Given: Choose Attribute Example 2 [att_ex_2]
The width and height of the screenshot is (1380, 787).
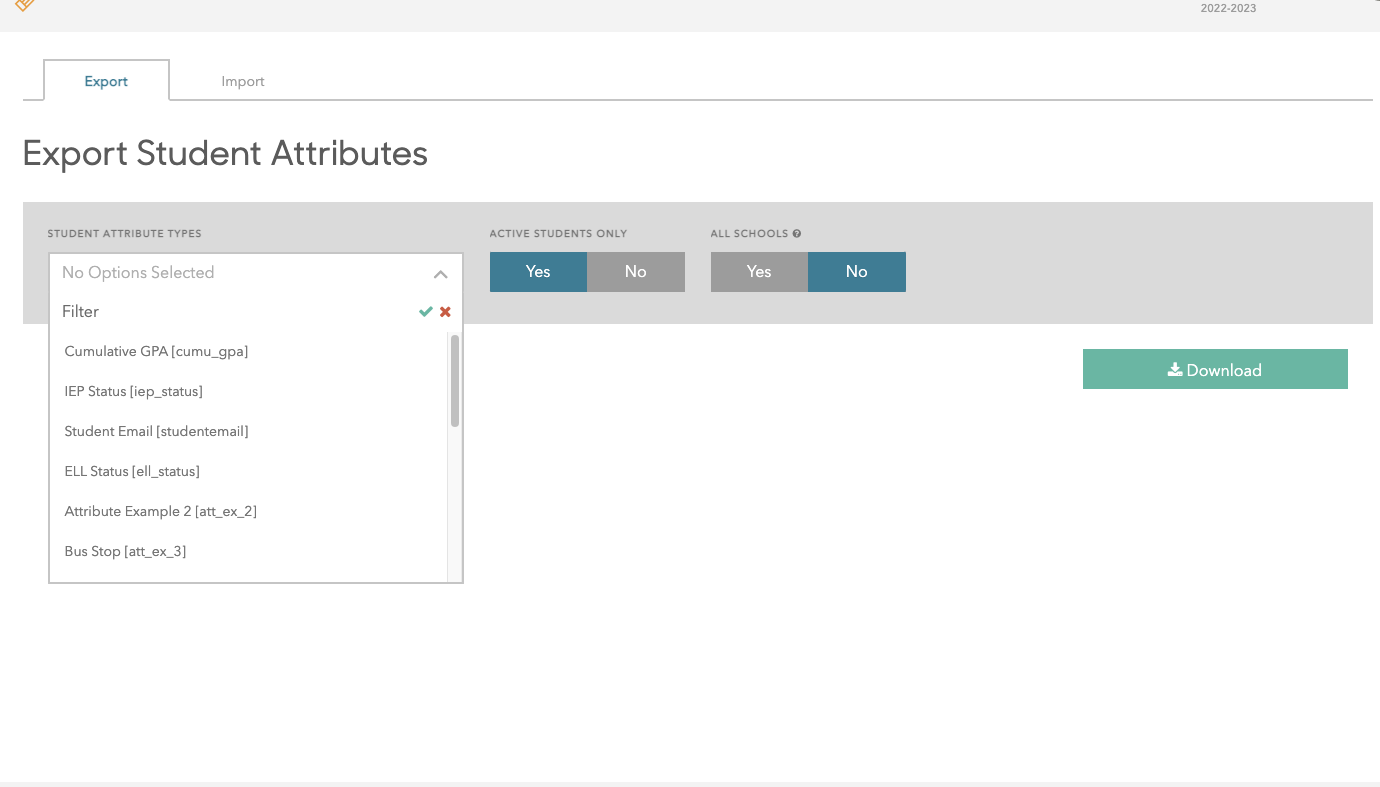Looking at the screenshot, I should [x=160, y=511].
